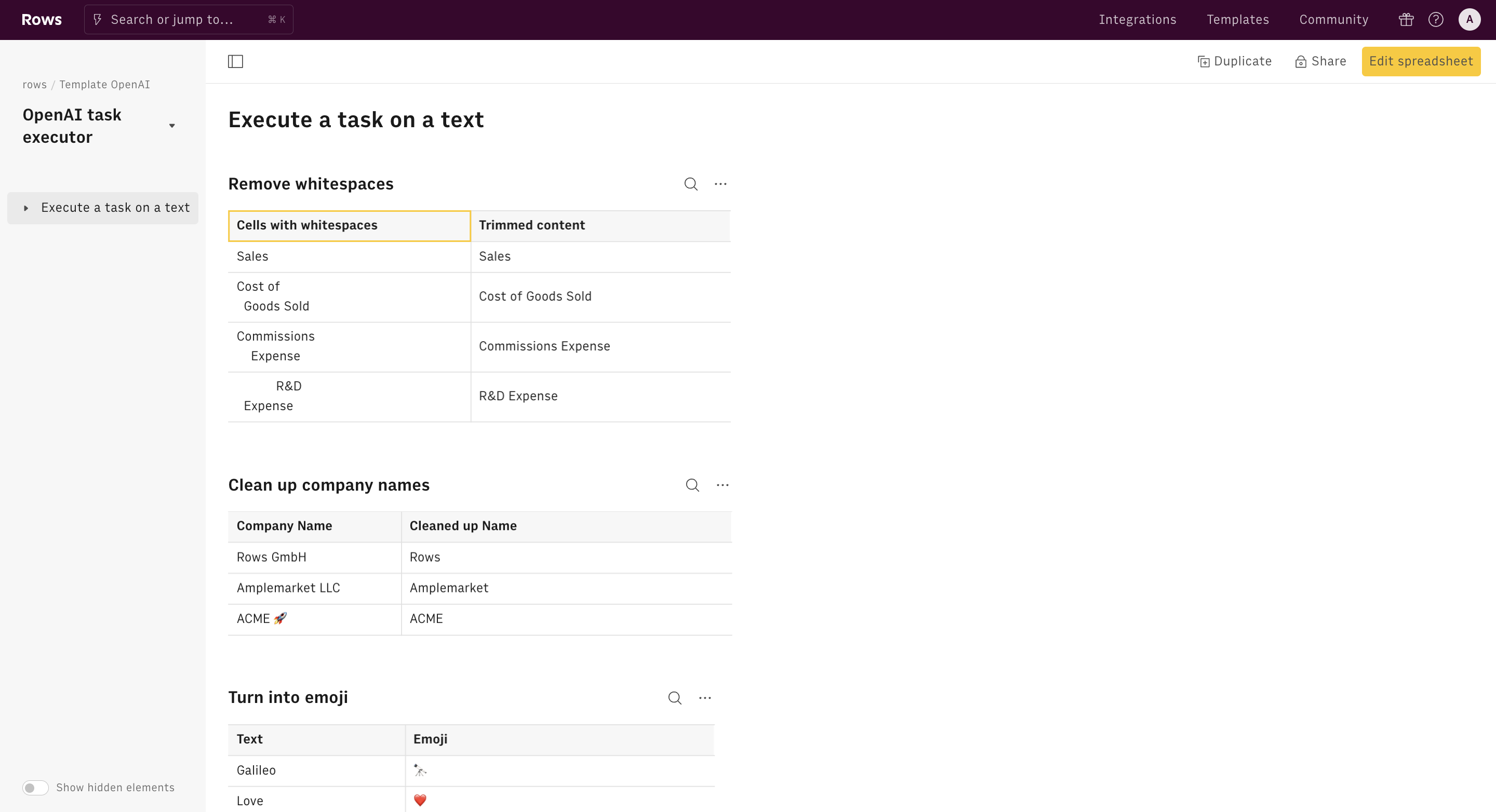Focus the Search or jump to field
This screenshot has width=1496, height=812.
pyautogui.click(x=188, y=20)
